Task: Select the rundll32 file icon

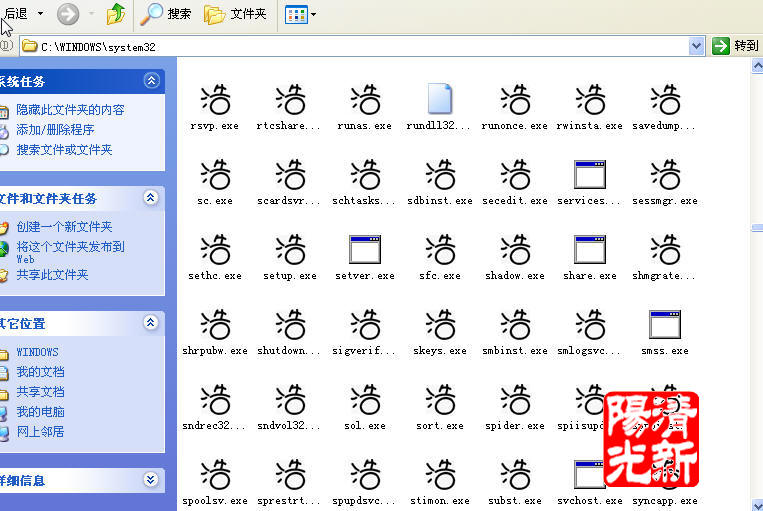Action: point(440,99)
